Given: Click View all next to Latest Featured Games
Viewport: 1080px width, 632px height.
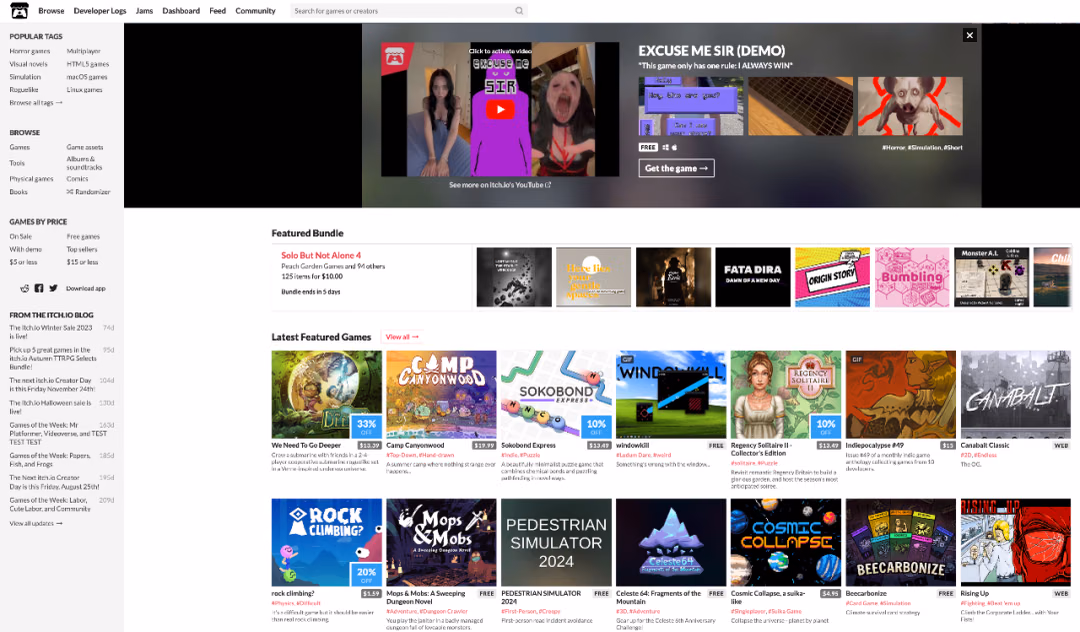Looking at the screenshot, I should [x=402, y=337].
